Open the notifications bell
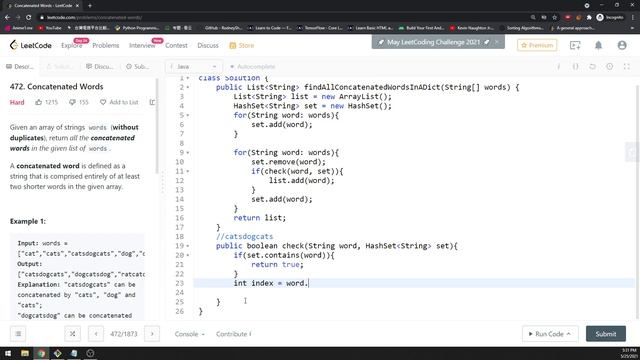Image resolution: width=640 pixels, height=360 pixels. [x=598, y=45]
